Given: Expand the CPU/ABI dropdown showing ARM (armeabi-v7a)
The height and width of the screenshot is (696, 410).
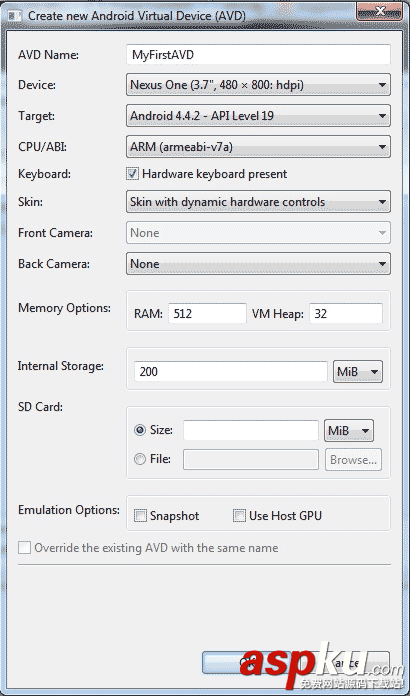Looking at the screenshot, I should pos(258,147).
